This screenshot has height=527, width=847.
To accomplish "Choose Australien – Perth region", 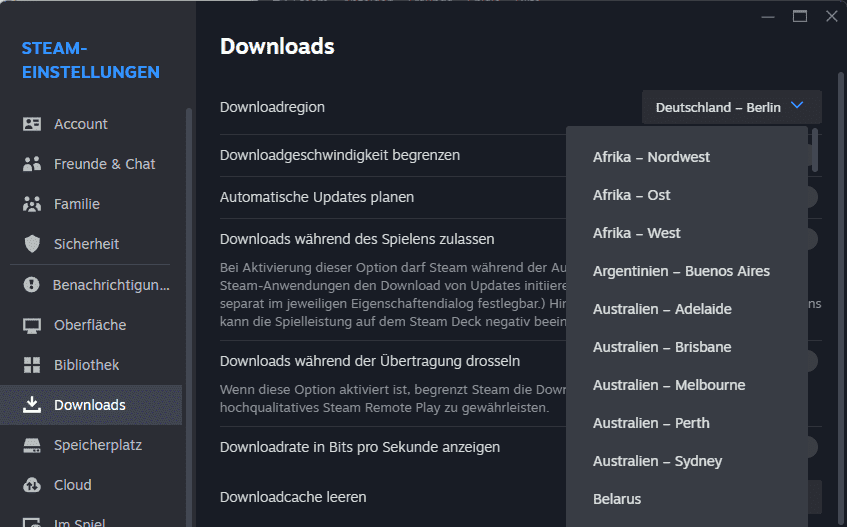I will click(x=687, y=423).
